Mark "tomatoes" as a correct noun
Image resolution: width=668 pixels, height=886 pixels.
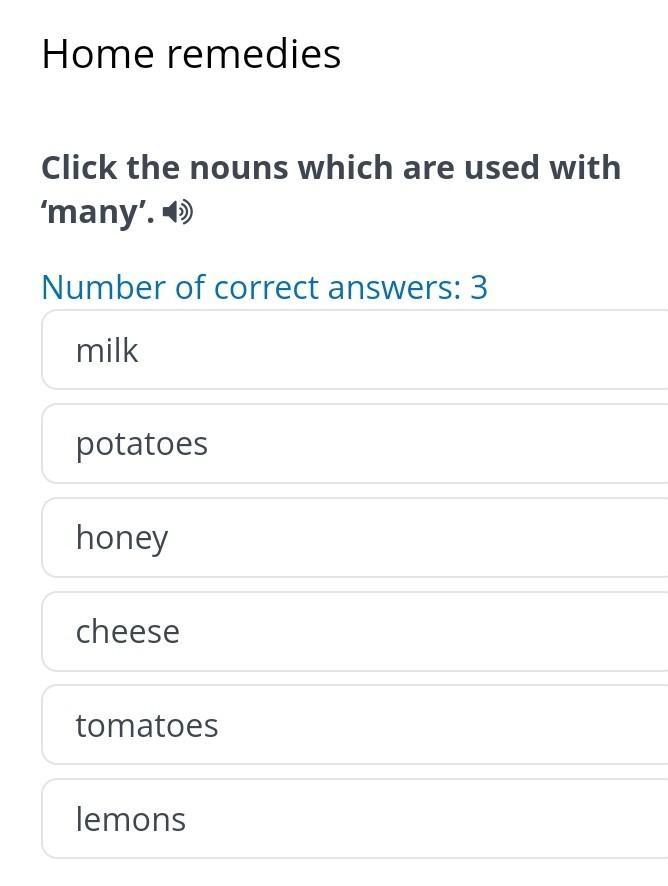[x=354, y=725]
